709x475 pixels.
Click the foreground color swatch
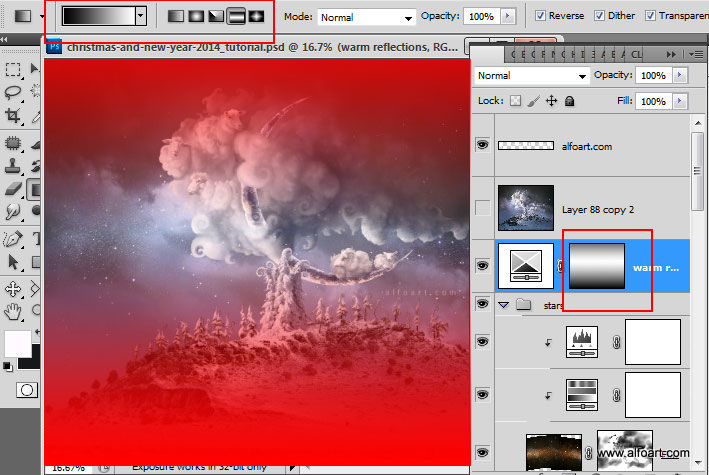[17, 343]
